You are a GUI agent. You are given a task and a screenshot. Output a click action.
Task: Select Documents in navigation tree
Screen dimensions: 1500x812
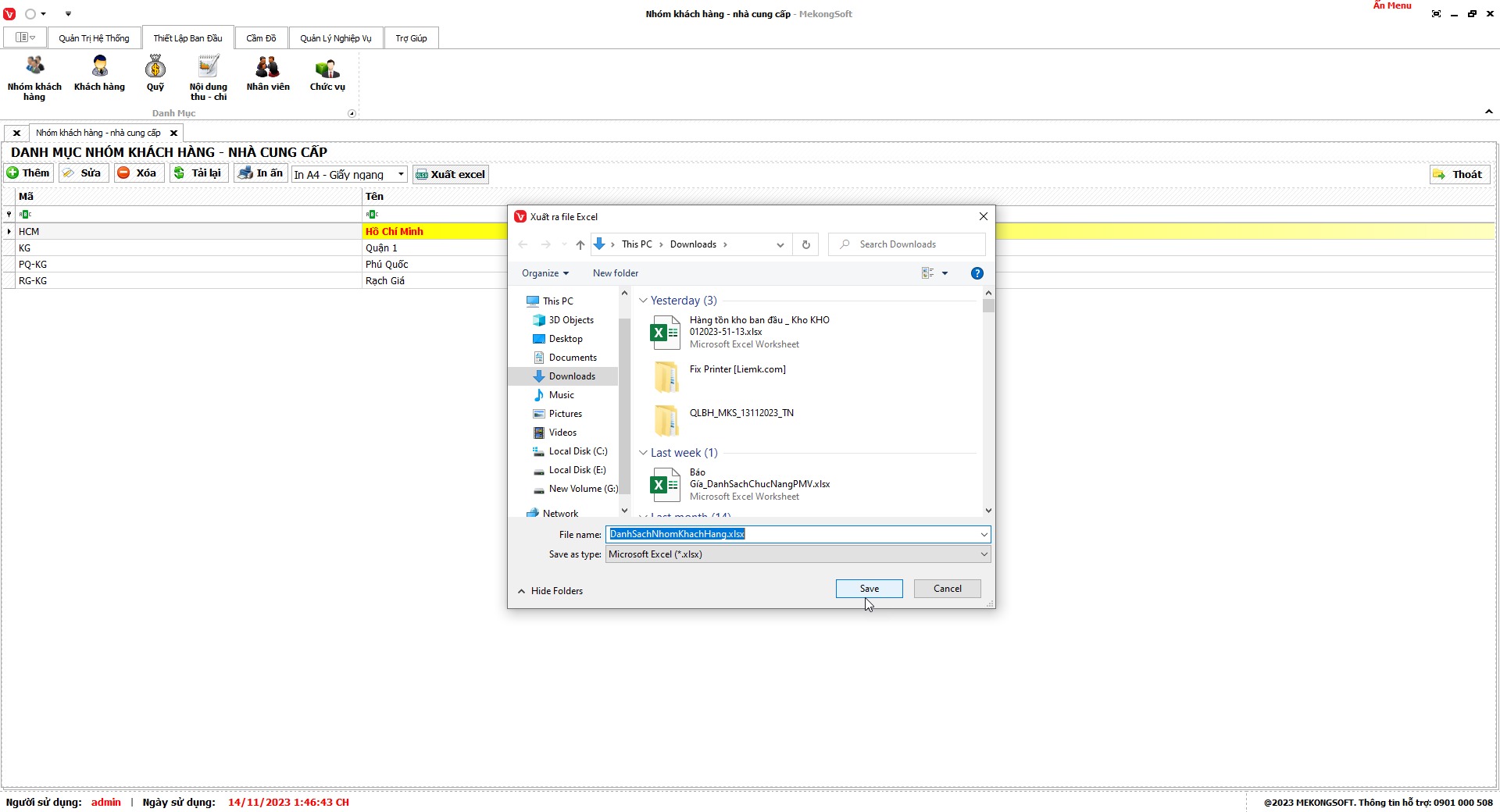(x=573, y=358)
